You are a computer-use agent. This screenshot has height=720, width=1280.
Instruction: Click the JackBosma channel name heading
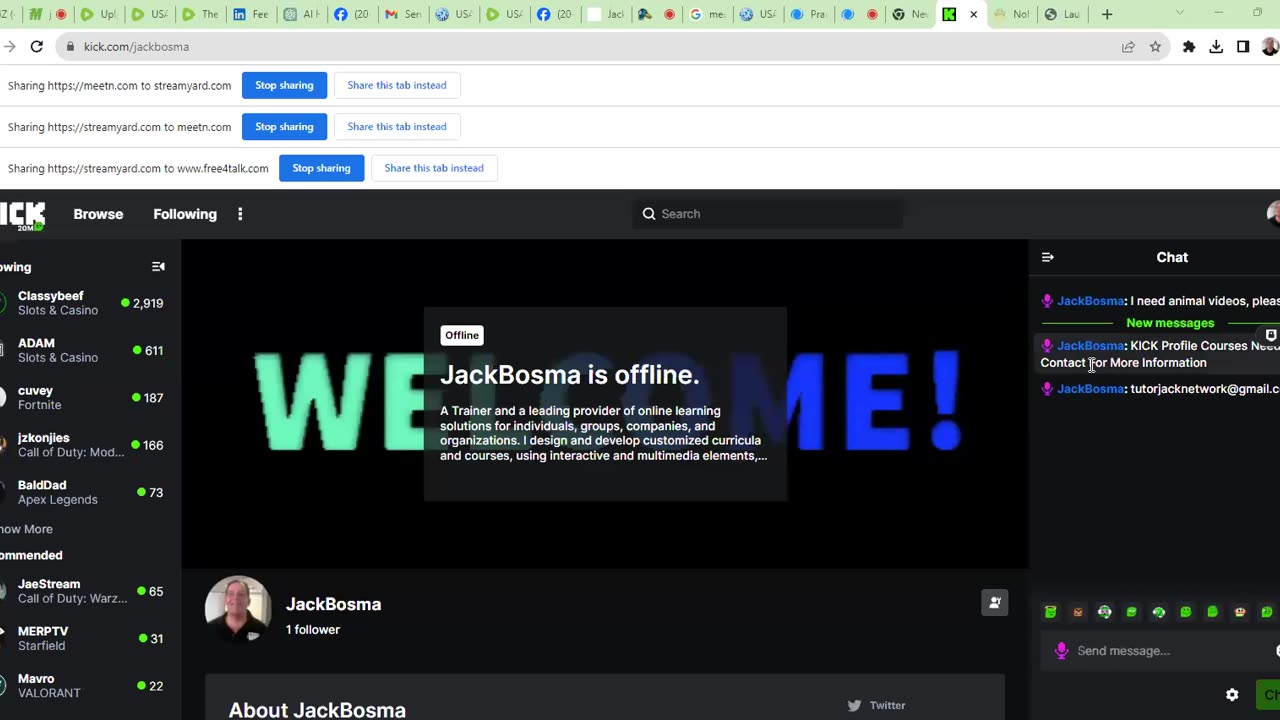coord(333,604)
